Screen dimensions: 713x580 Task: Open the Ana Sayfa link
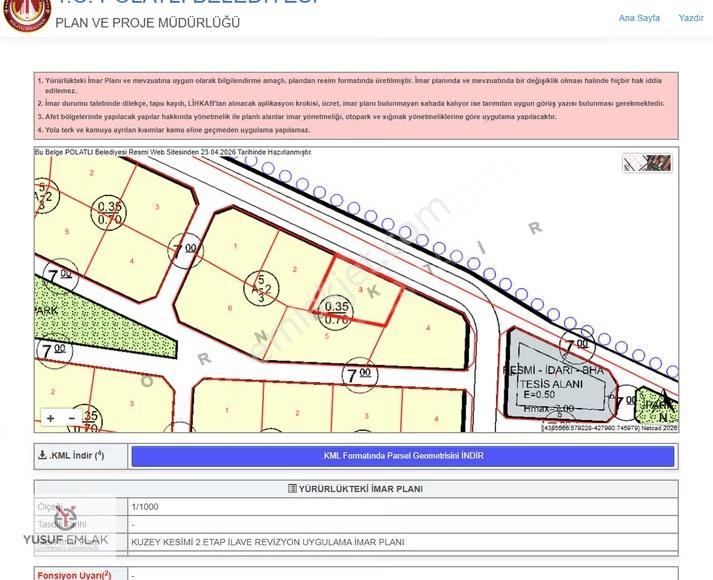tap(639, 18)
